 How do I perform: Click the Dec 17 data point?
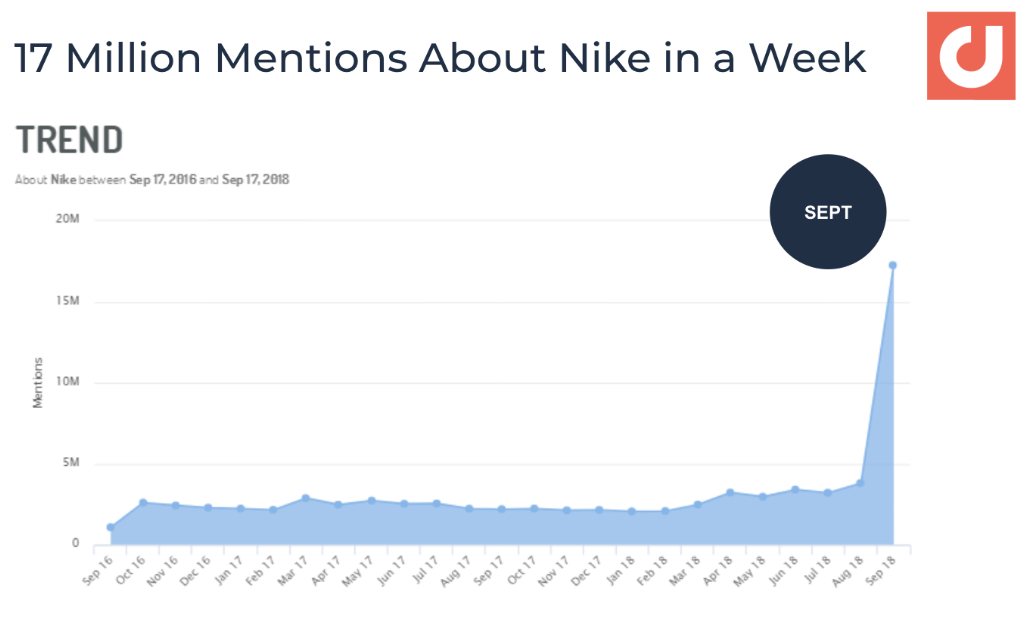point(599,510)
